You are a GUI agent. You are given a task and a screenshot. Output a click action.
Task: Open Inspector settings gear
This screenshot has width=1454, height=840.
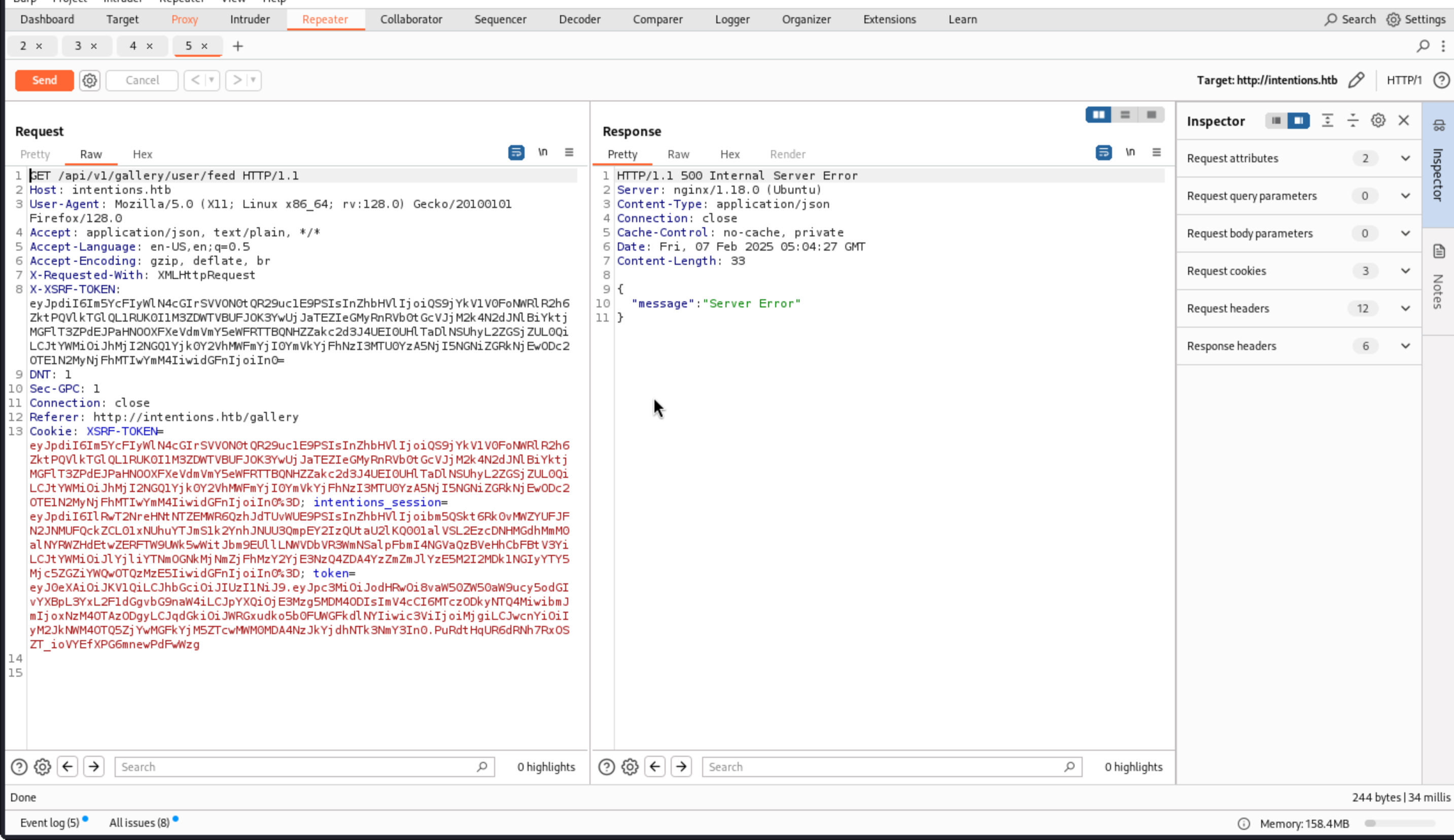click(1378, 121)
